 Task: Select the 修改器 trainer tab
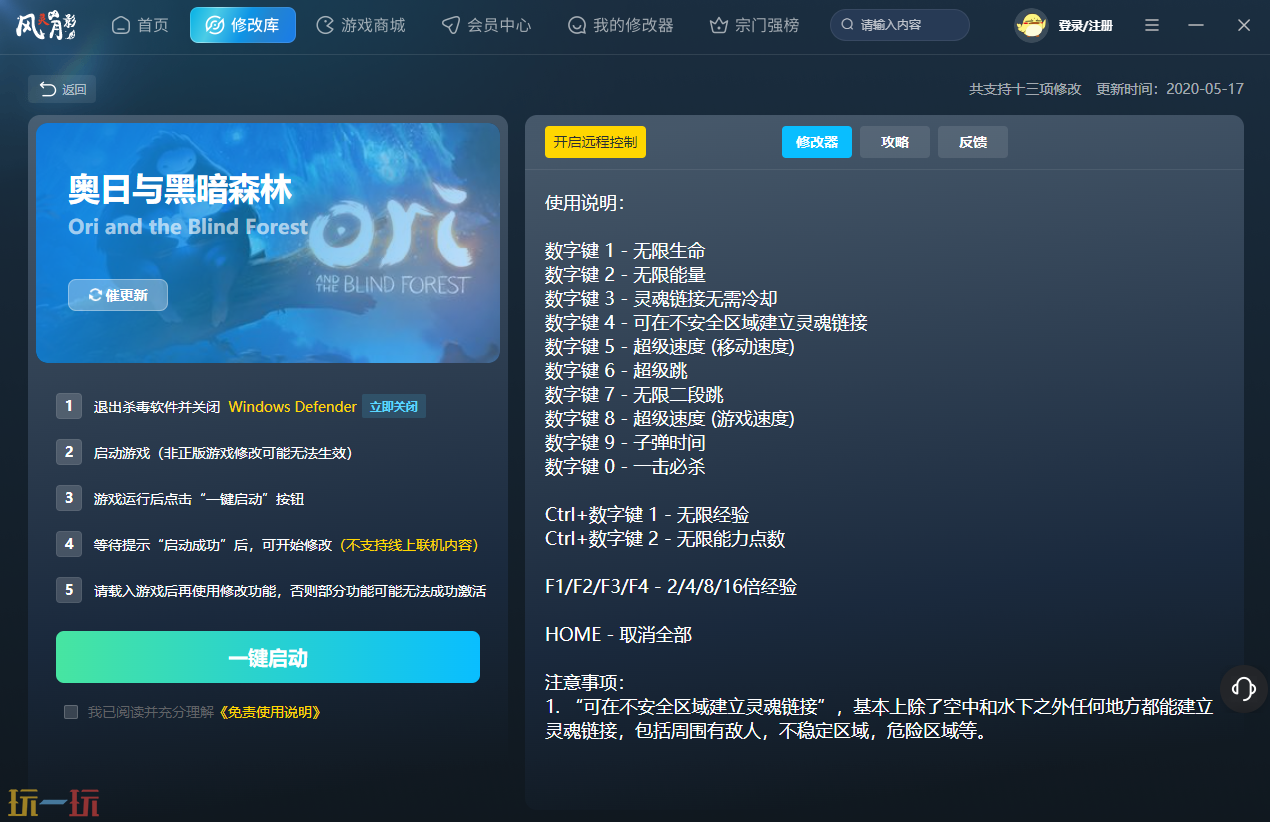tap(817, 142)
